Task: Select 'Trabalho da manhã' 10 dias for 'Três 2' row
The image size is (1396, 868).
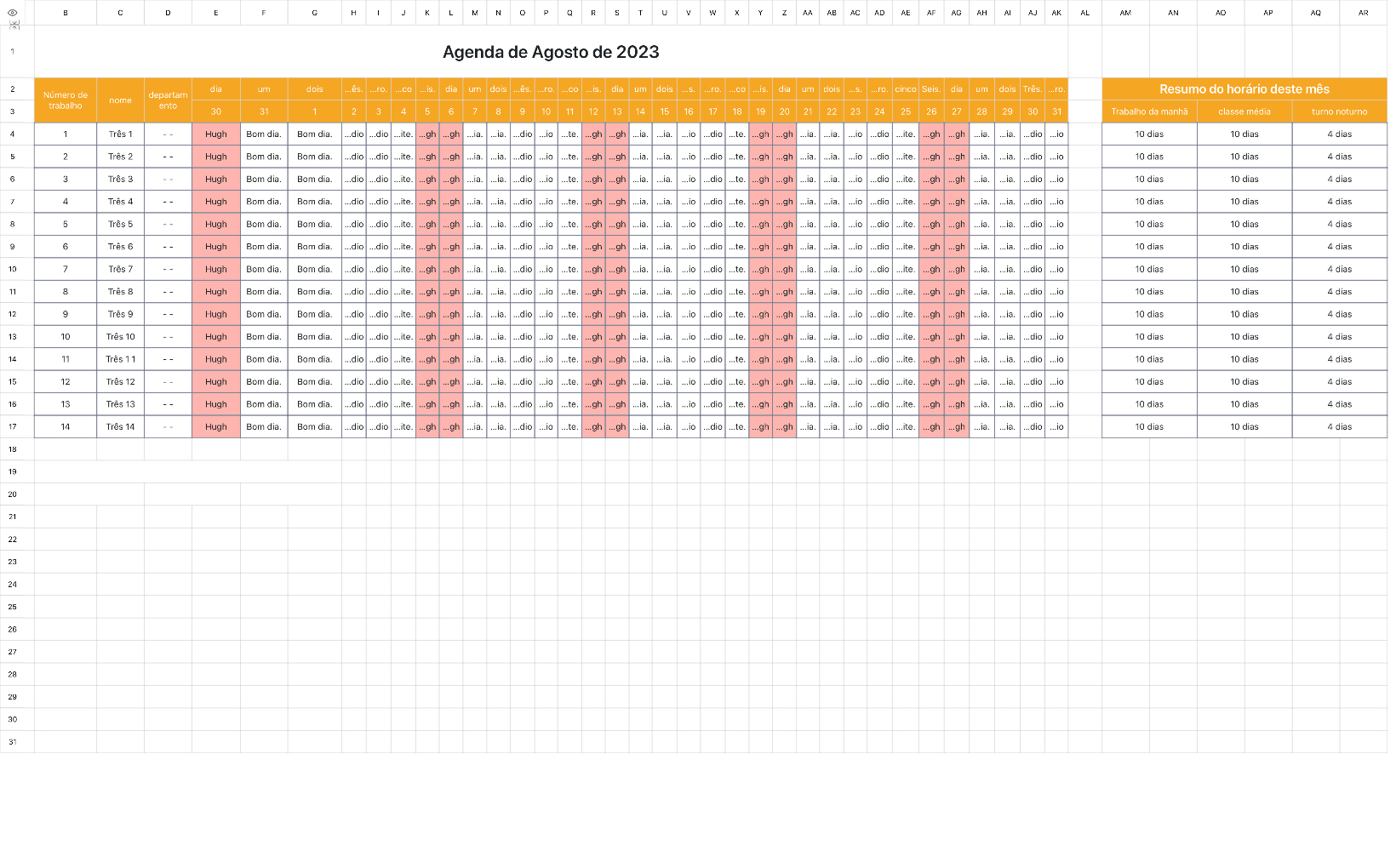Action: pyautogui.click(x=1149, y=157)
